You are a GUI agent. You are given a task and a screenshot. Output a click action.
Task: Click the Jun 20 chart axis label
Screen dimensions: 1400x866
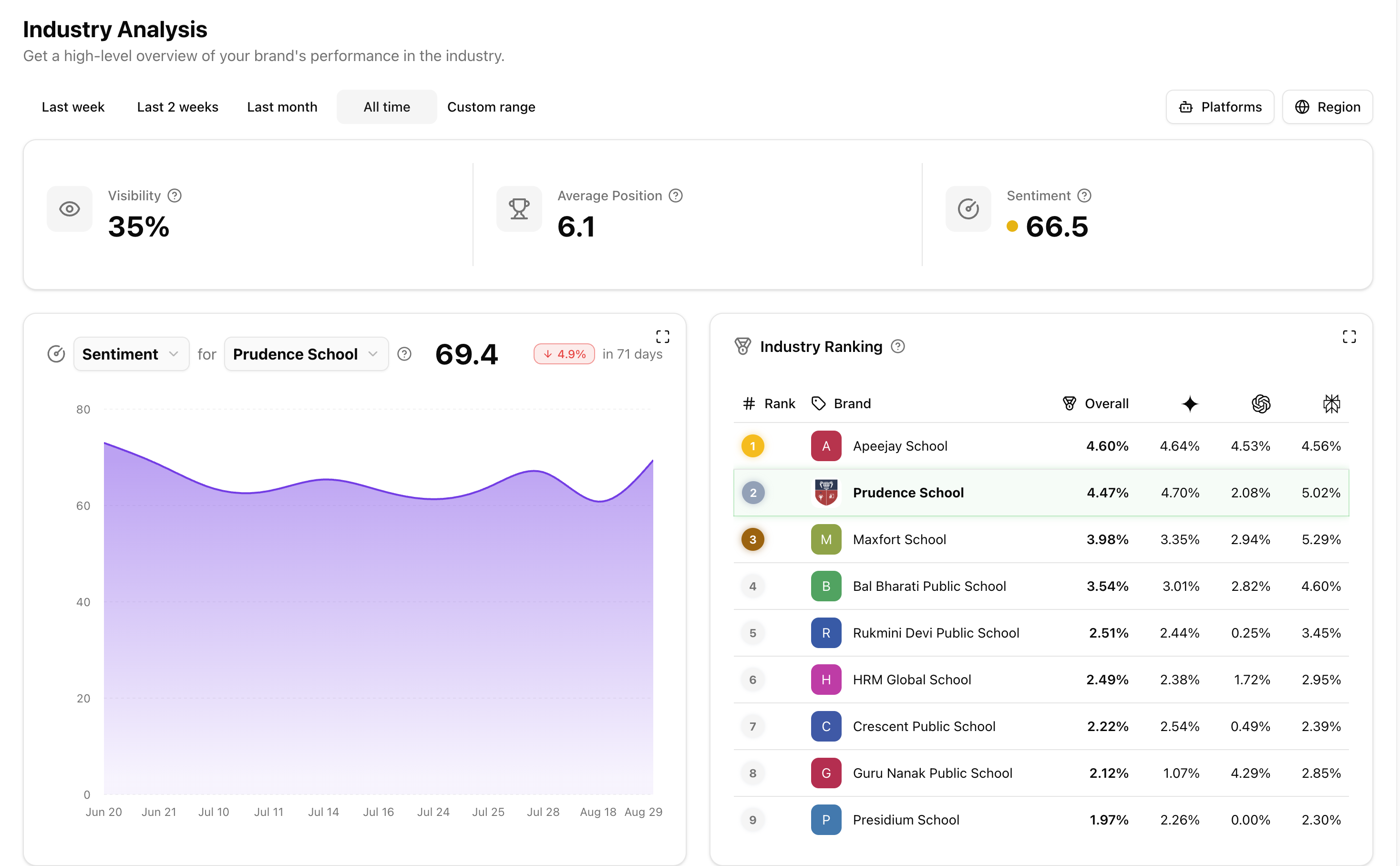click(x=103, y=812)
